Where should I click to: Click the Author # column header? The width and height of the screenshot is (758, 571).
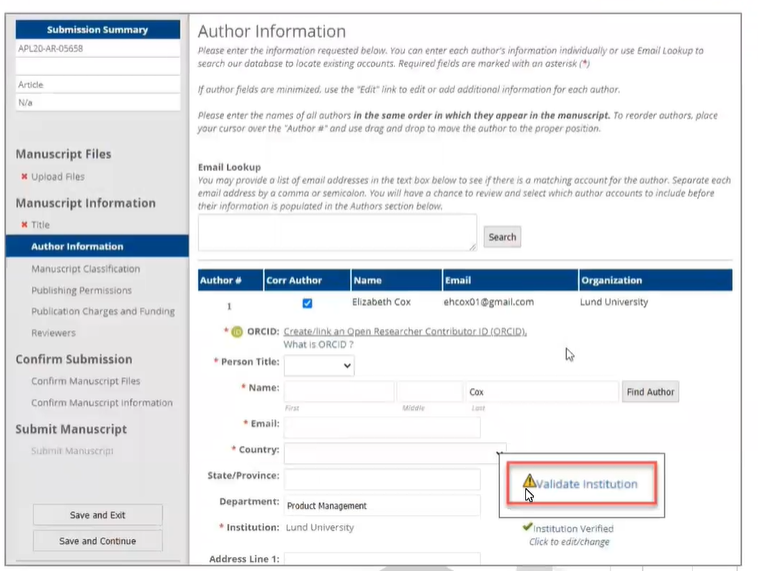tap(231, 280)
